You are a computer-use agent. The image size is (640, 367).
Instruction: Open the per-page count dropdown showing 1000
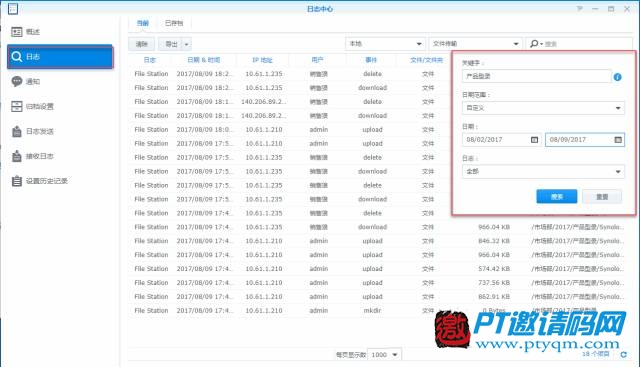coord(384,355)
